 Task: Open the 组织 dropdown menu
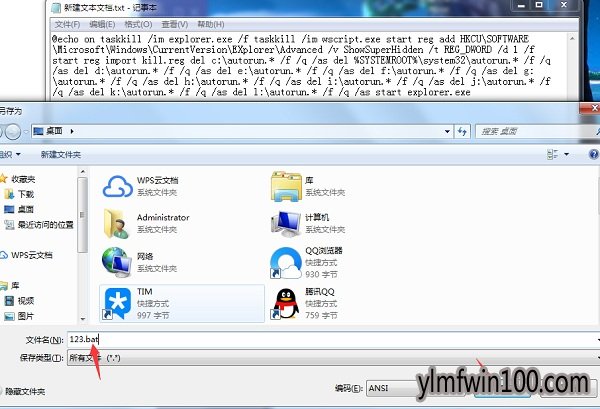pos(10,155)
